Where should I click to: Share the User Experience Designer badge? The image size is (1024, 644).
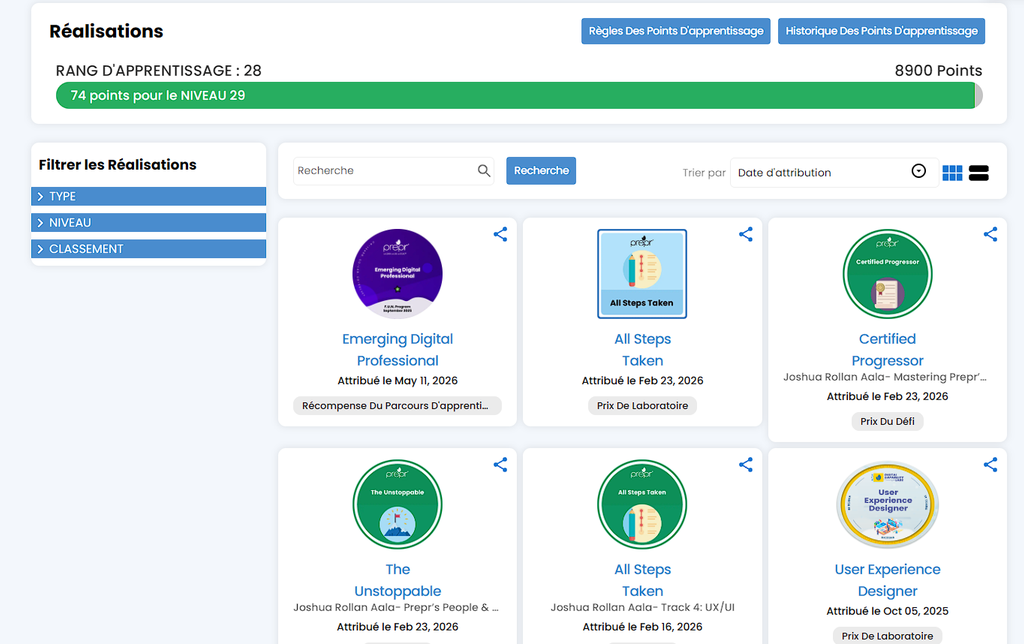991,465
